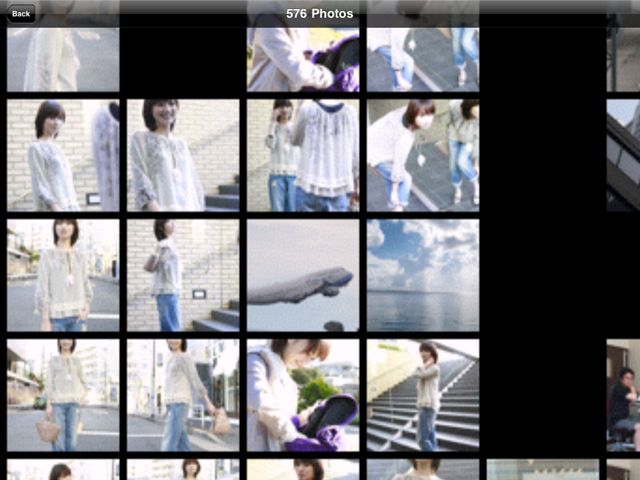Open photo of woman with purple hat
Image resolution: width=640 pixels, height=480 pixels.
[x=303, y=396]
